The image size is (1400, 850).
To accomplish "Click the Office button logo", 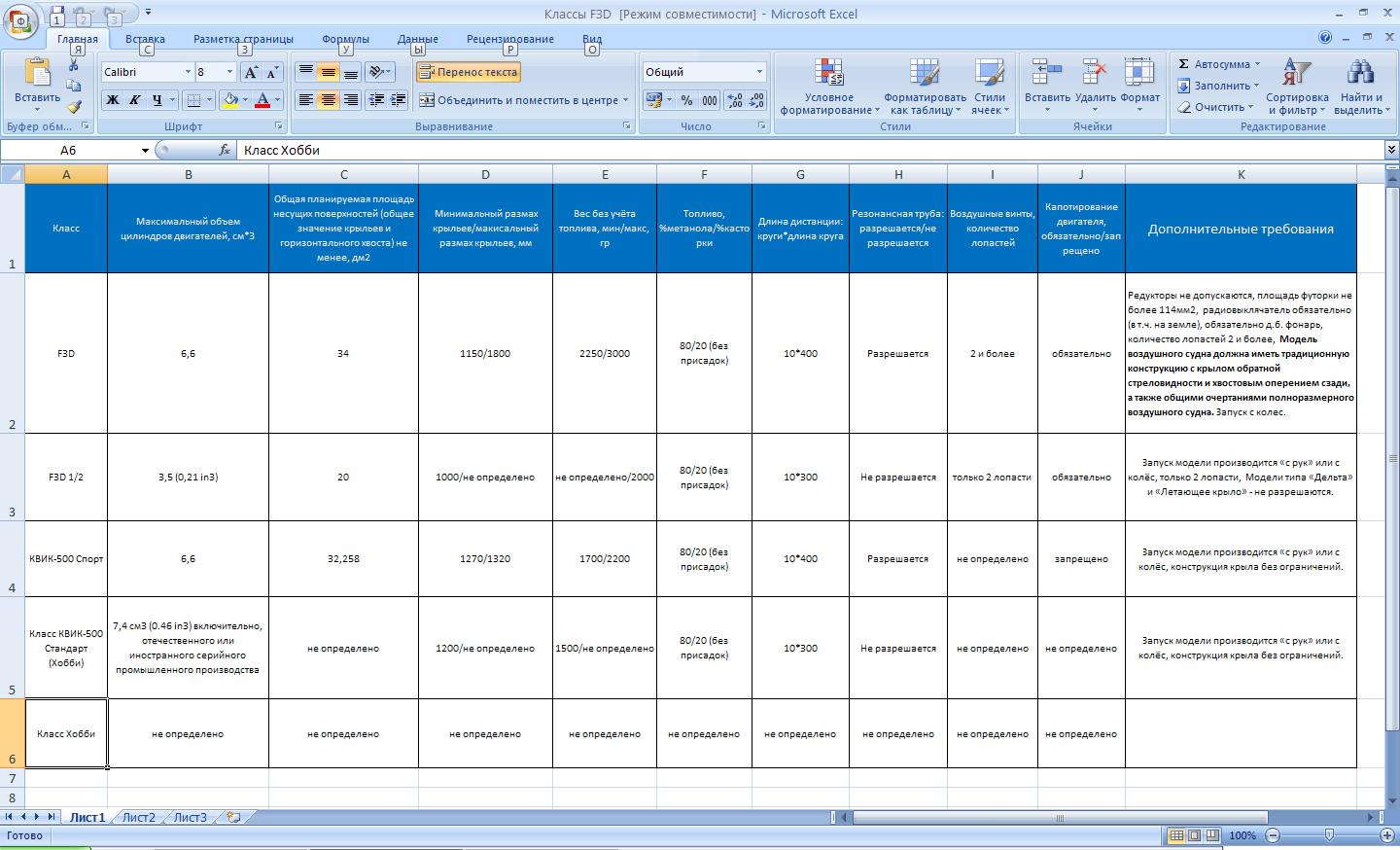I will (20, 20).
